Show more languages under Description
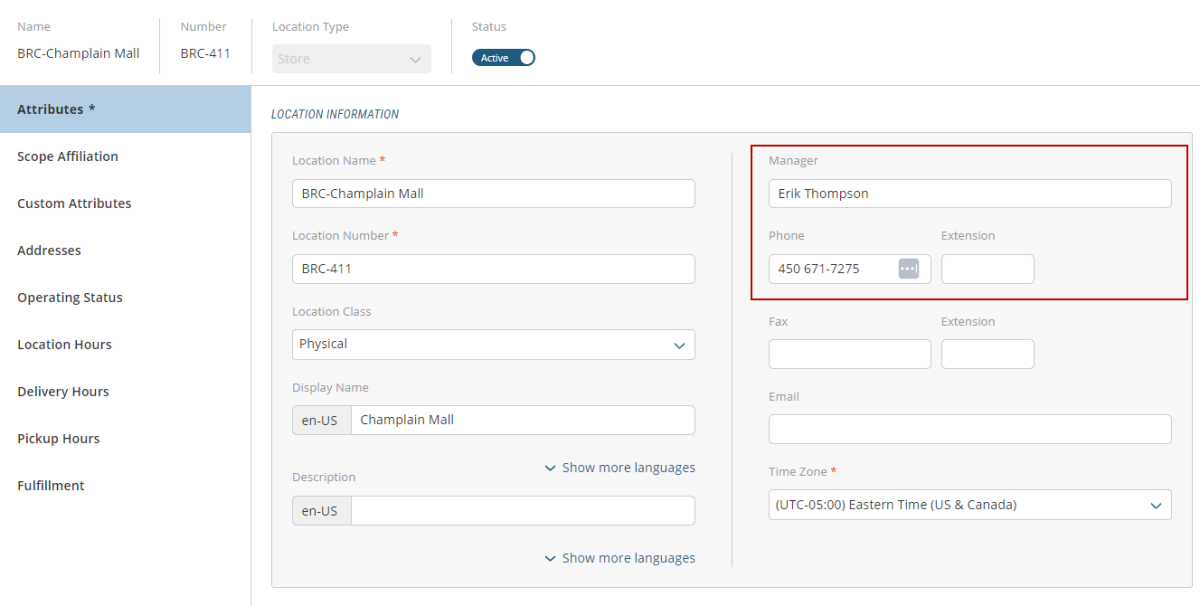1200x606 pixels. 620,558
